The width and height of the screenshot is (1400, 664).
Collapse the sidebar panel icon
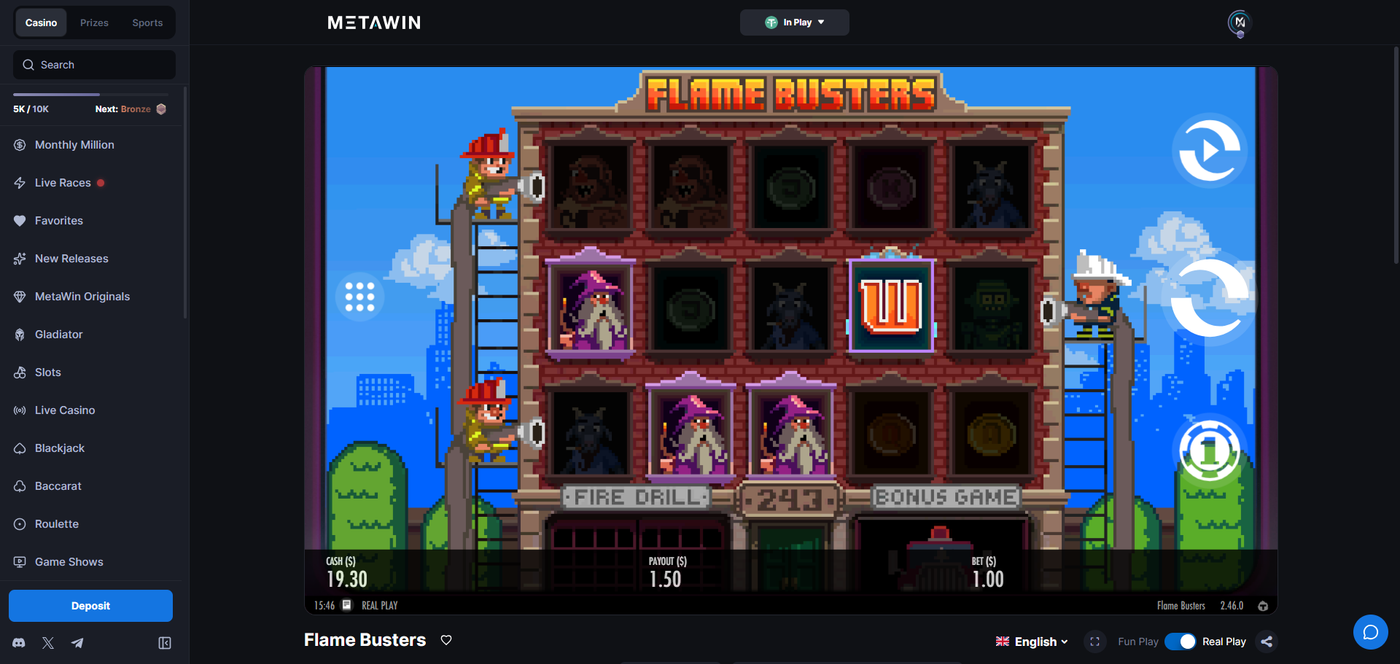click(x=165, y=643)
